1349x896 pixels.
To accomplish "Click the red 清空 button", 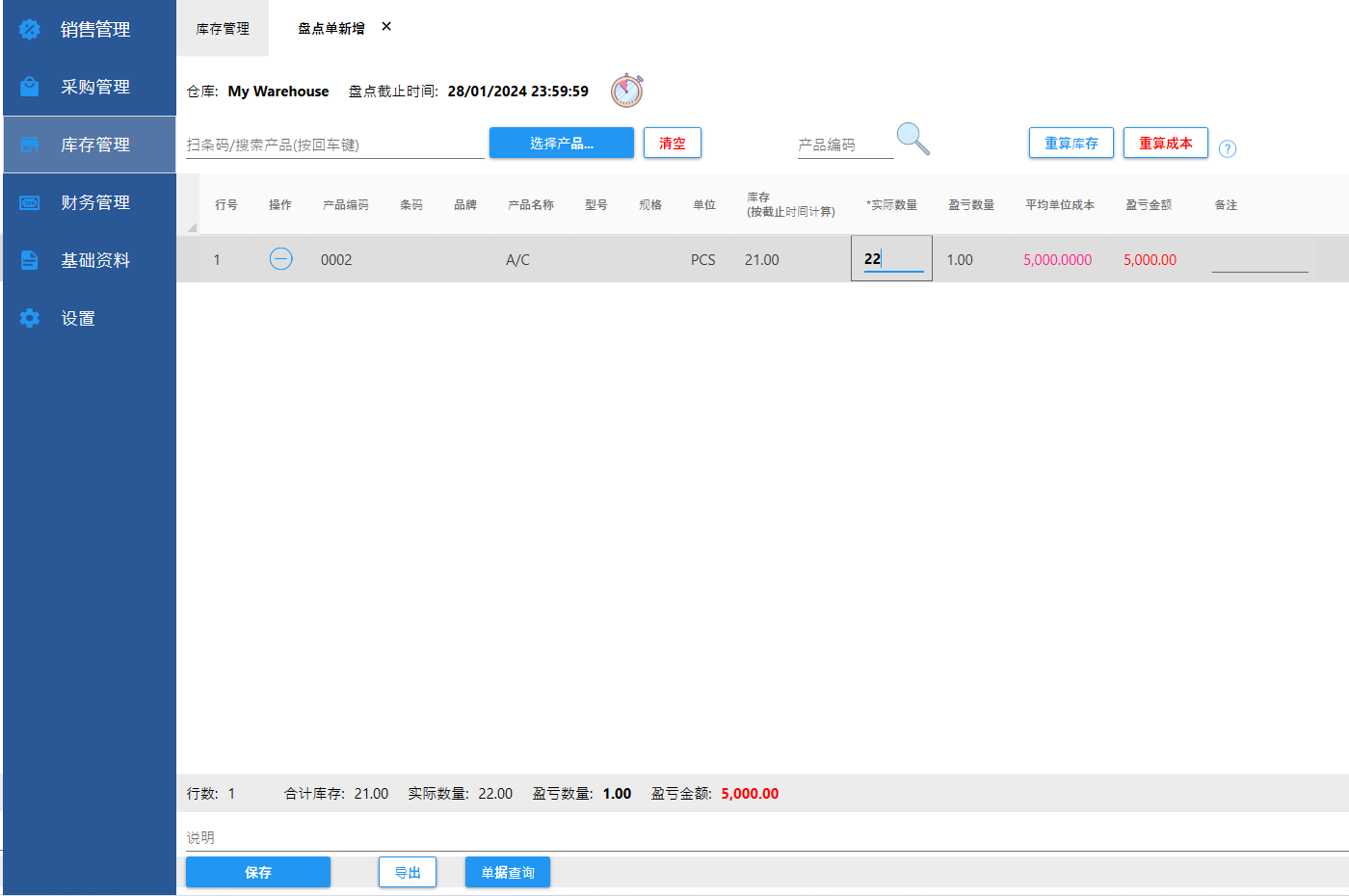I will [x=672, y=143].
